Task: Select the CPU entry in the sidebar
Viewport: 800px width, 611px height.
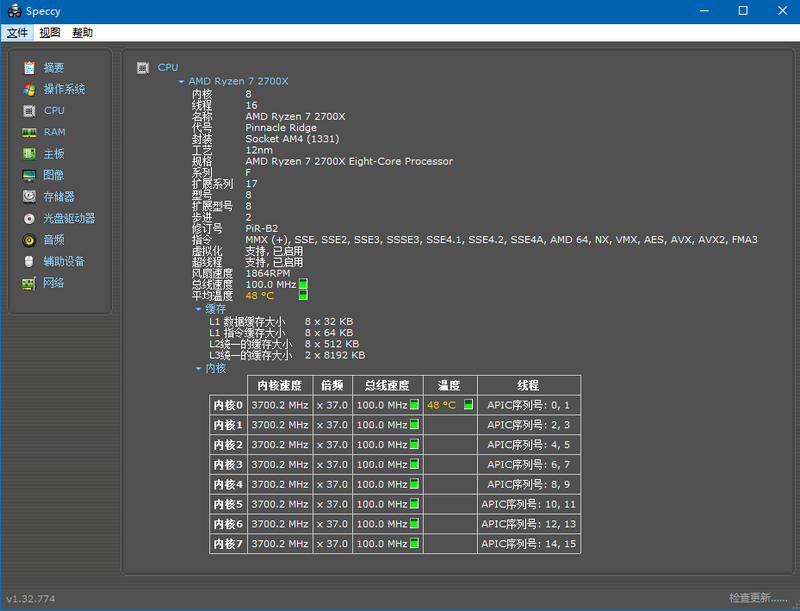Action: 53,111
